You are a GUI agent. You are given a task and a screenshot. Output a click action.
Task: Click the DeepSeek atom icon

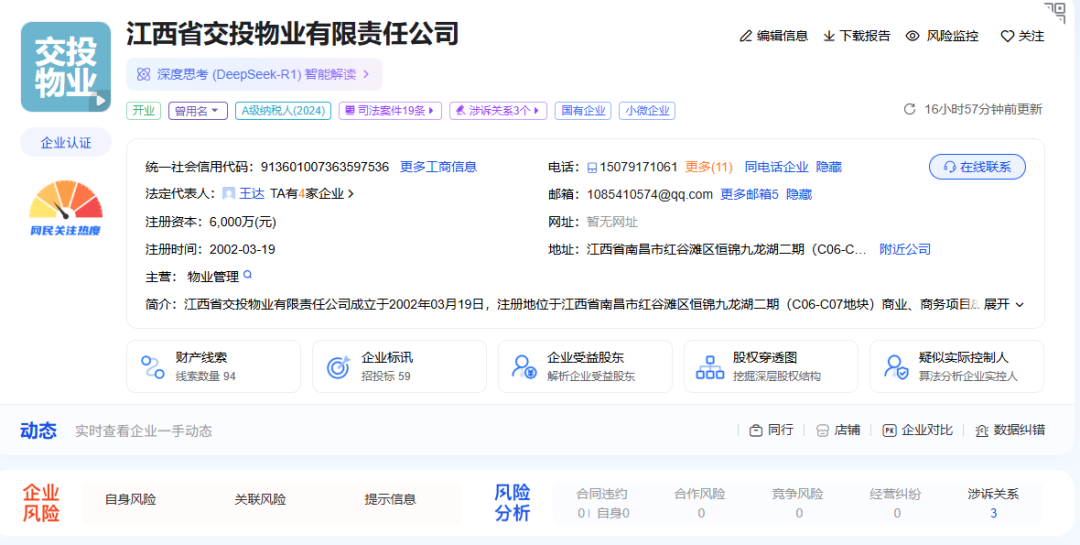[x=143, y=74]
